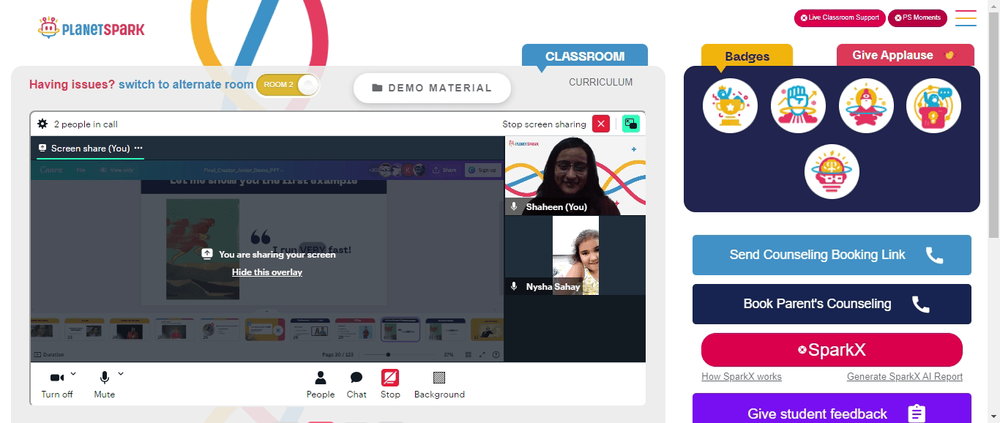This screenshot has width=1000, height=423.
Task: Open the Chat panel
Action: 357,385
